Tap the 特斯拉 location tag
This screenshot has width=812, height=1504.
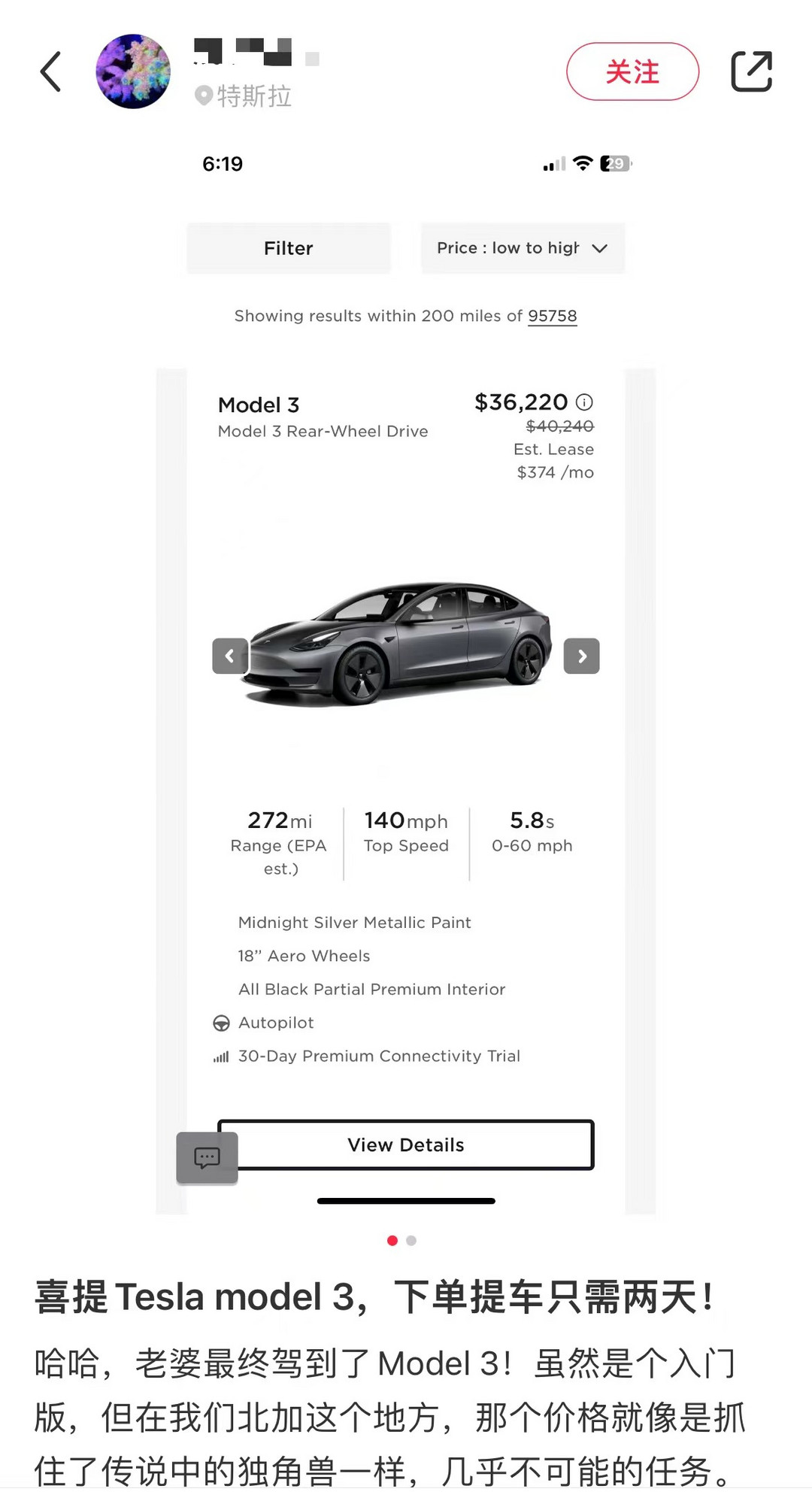tap(244, 96)
